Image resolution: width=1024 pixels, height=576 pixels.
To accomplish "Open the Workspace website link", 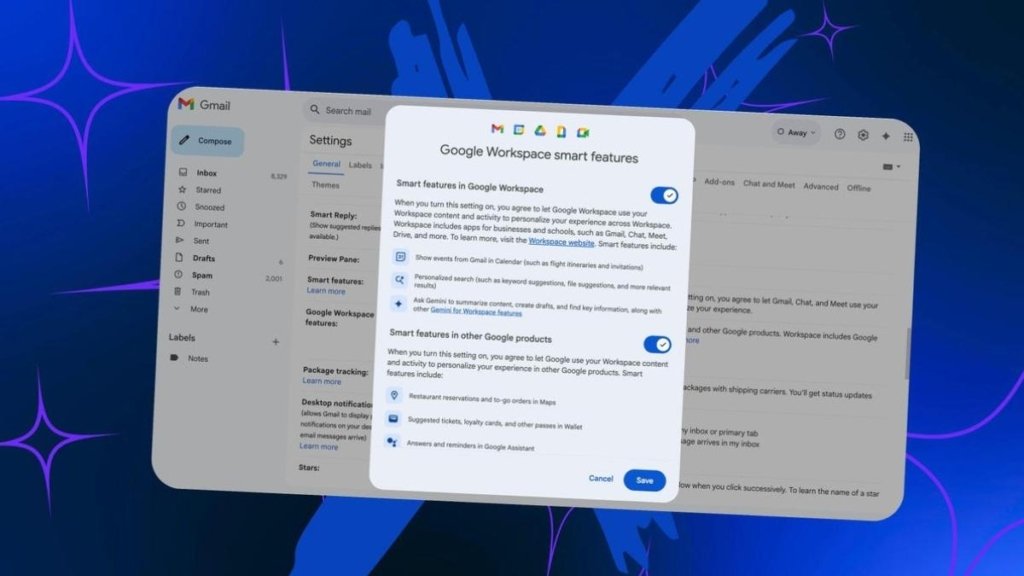I will [x=561, y=242].
